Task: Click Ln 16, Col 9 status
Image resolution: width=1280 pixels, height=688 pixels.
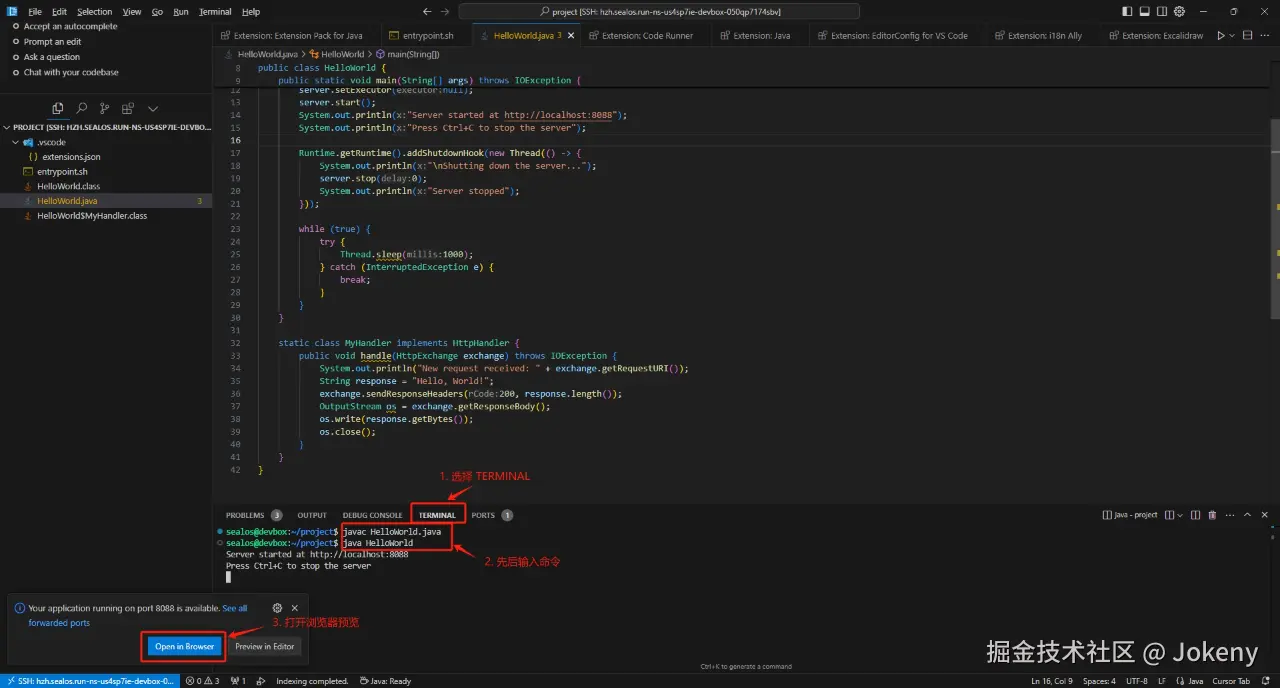Action: tap(1052, 681)
